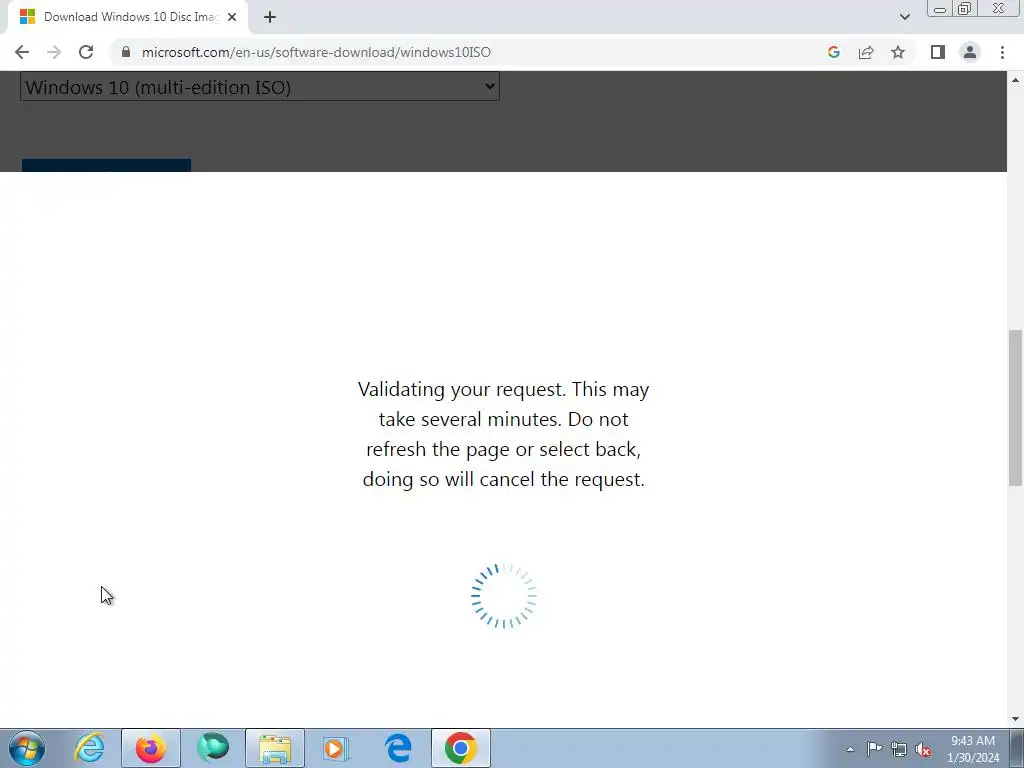
Task: Open the media player taskbar icon
Action: [336, 748]
